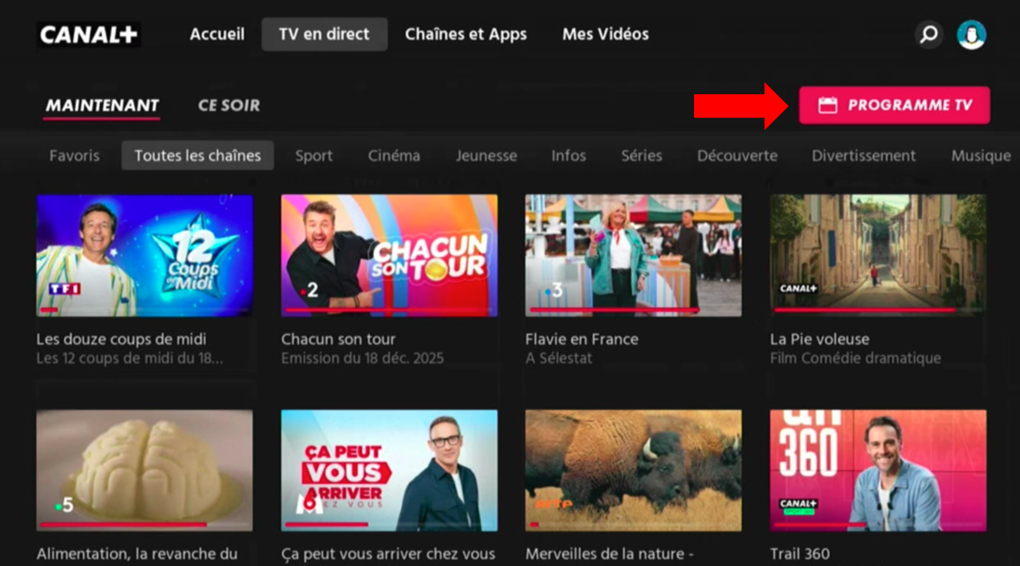Select La Pie voleuse film thumbnail
The height and width of the screenshot is (566, 1020).
877,255
